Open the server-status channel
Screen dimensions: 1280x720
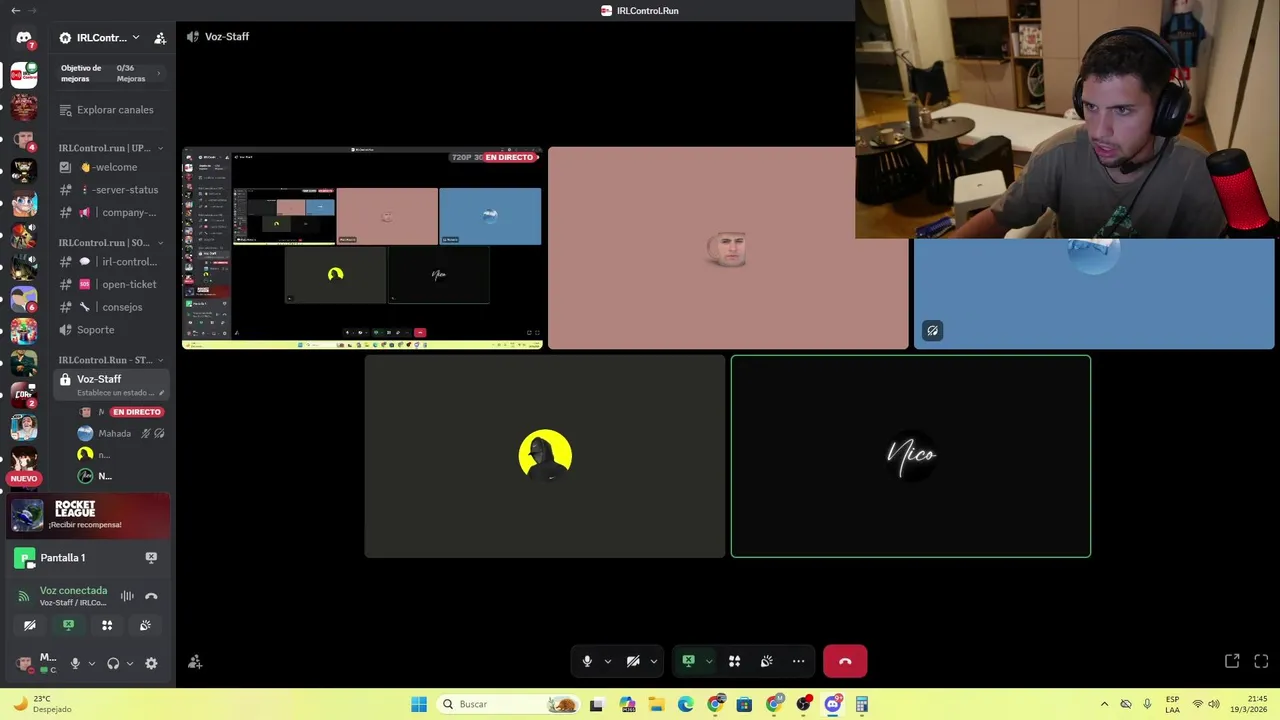click(110, 190)
